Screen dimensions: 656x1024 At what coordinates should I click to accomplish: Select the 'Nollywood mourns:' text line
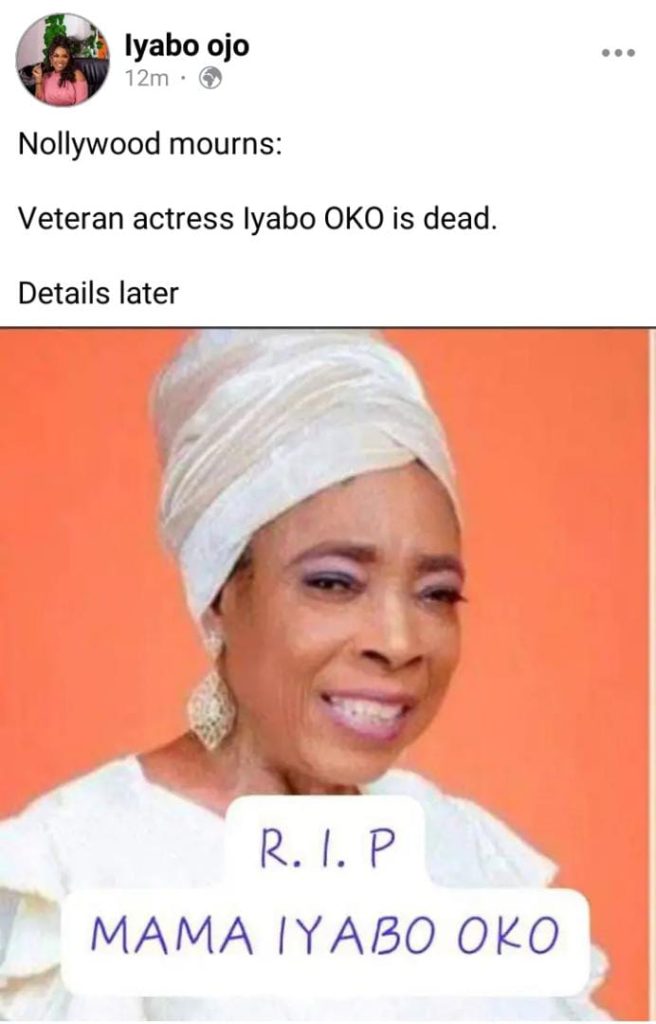tap(150, 143)
